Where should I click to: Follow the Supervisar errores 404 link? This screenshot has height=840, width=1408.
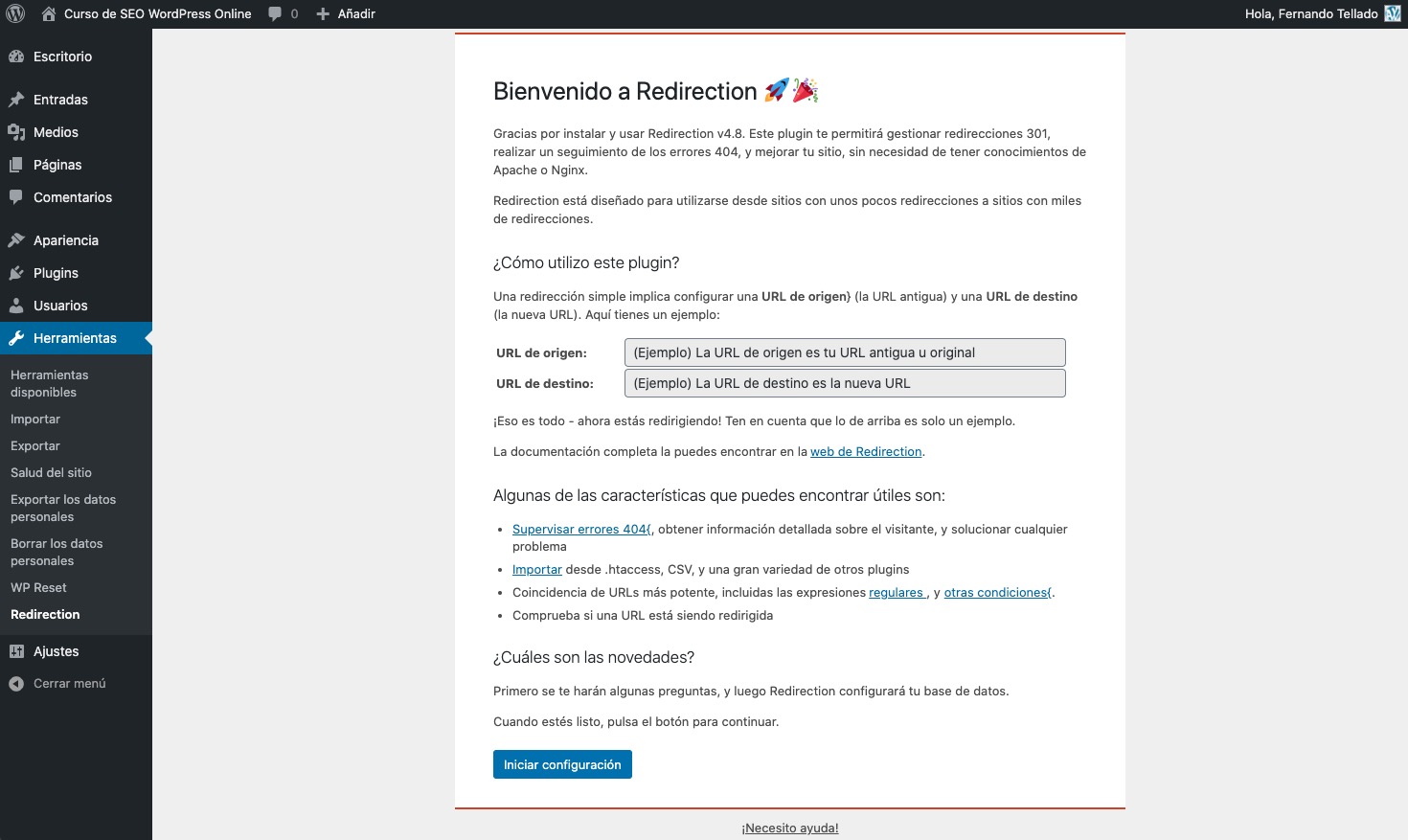pos(580,530)
